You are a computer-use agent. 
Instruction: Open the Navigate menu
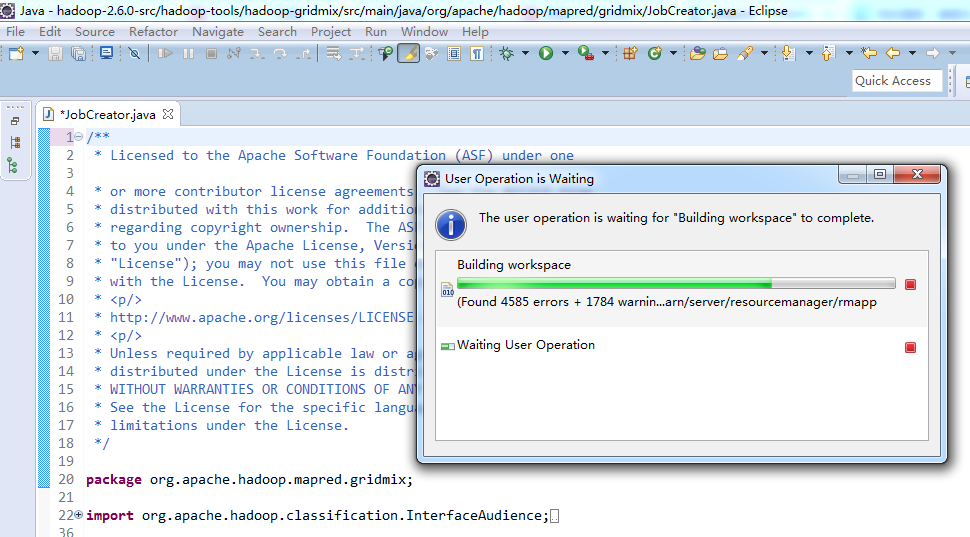pos(218,32)
